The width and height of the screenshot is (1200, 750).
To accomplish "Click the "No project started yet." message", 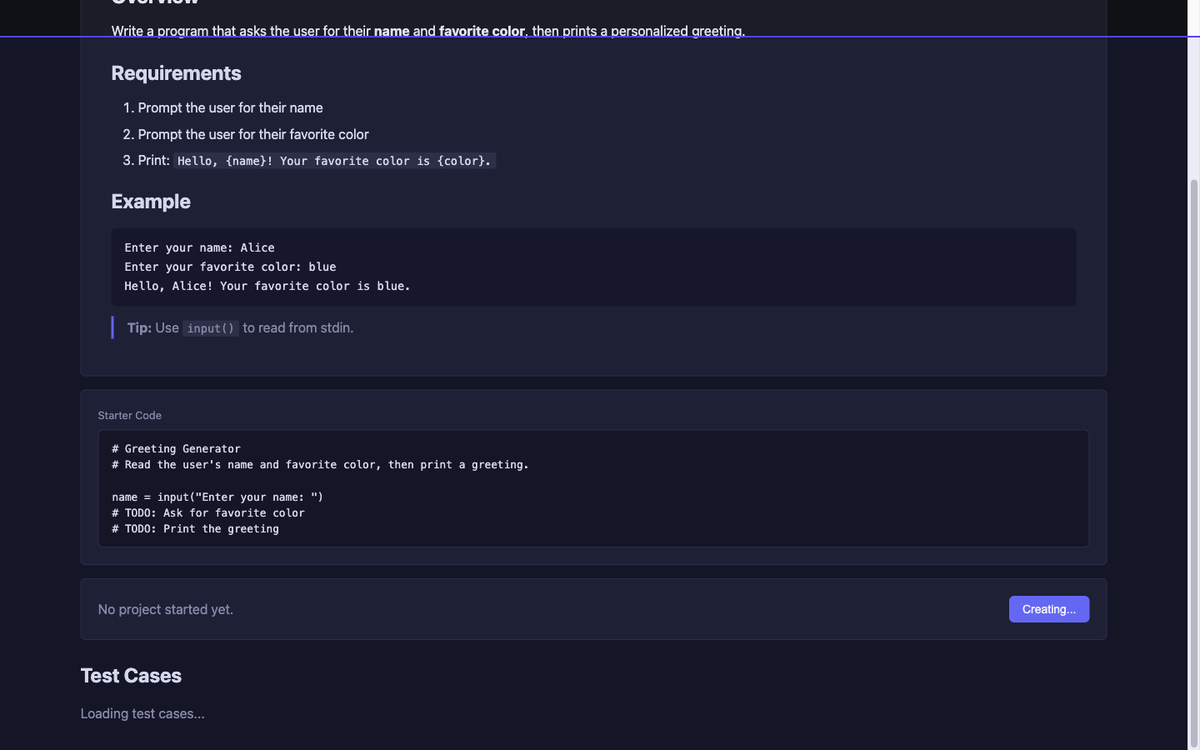I will click(166, 609).
